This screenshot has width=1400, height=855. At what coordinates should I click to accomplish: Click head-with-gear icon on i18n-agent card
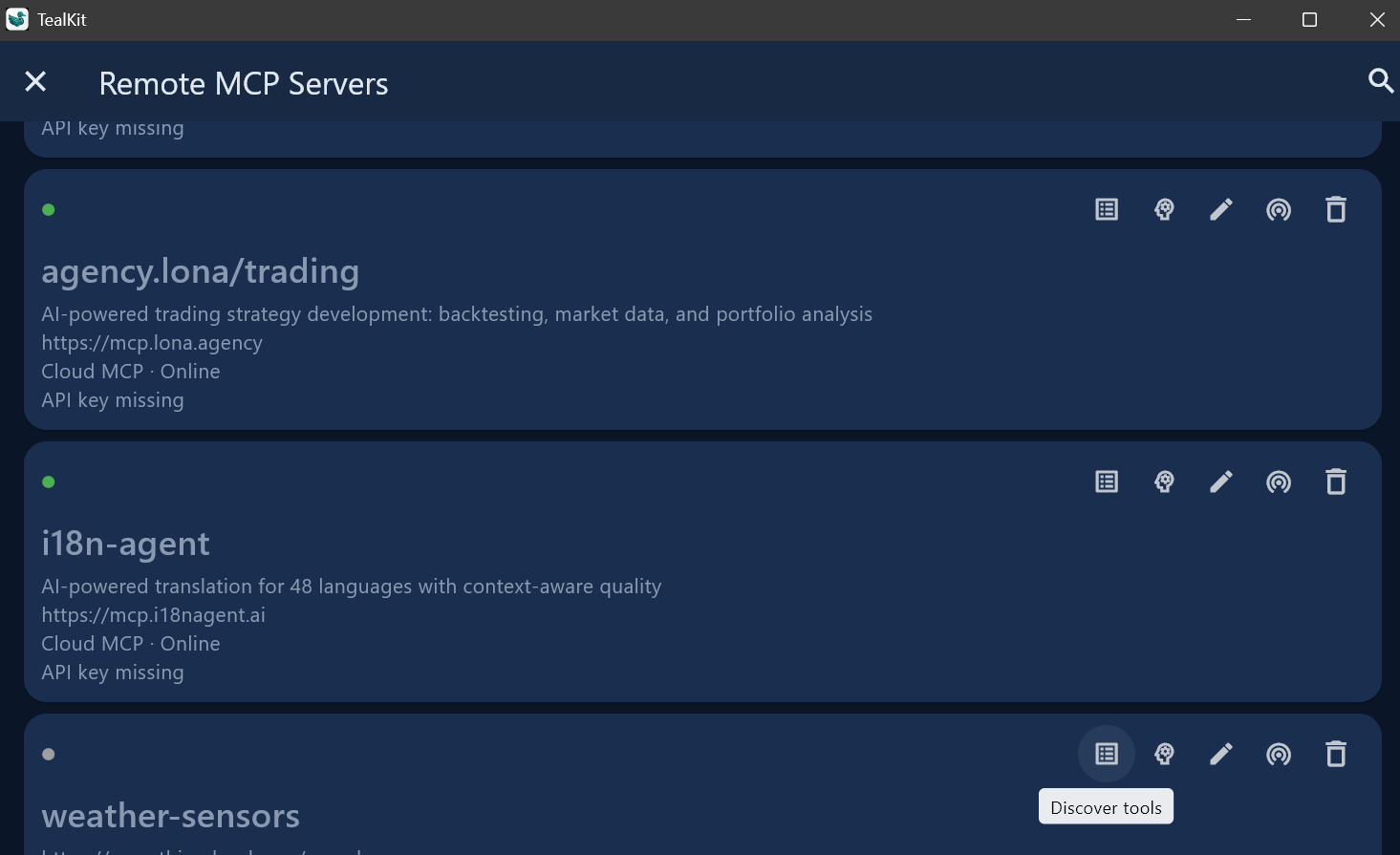(x=1164, y=481)
